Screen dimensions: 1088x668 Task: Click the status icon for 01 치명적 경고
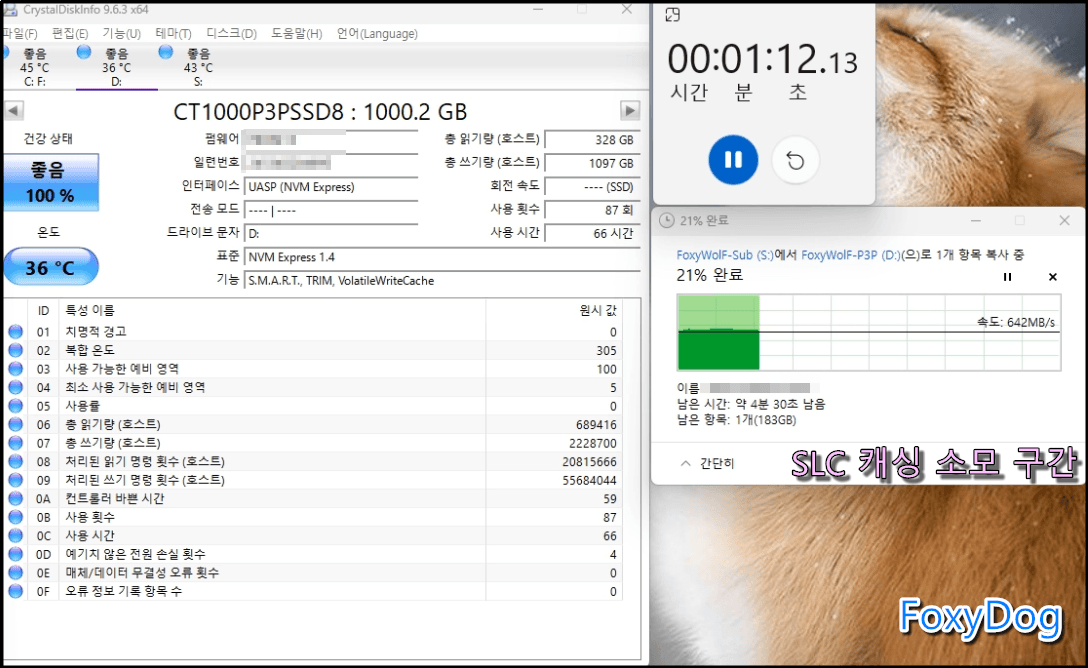tap(15, 332)
